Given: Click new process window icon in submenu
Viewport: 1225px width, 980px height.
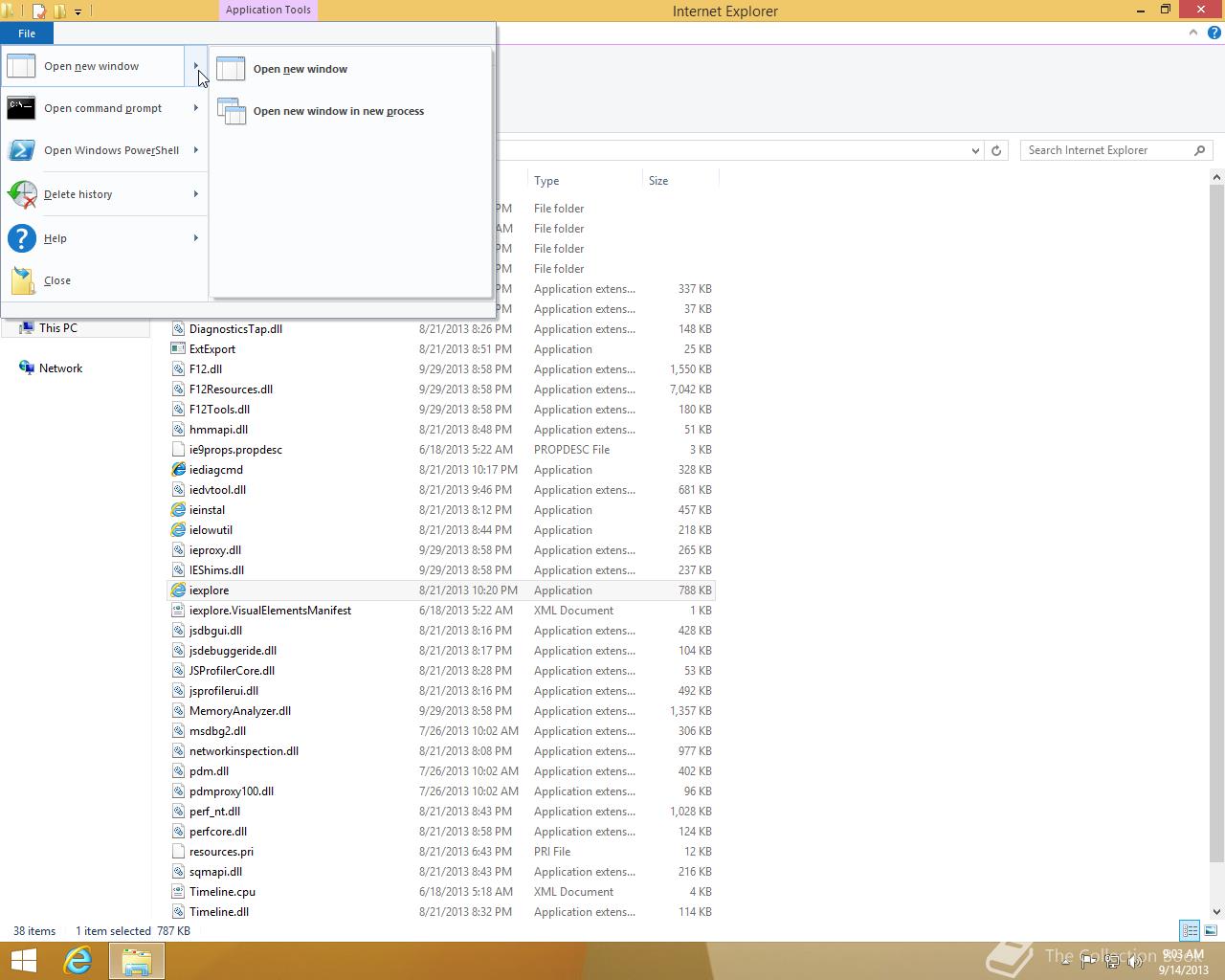Looking at the screenshot, I should pyautogui.click(x=231, y=111).
